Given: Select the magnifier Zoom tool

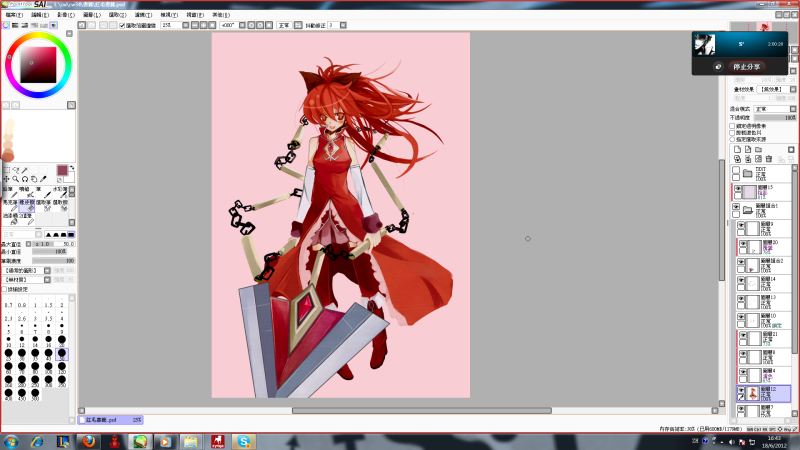Looking at the screenshot, I should point(17,179).
